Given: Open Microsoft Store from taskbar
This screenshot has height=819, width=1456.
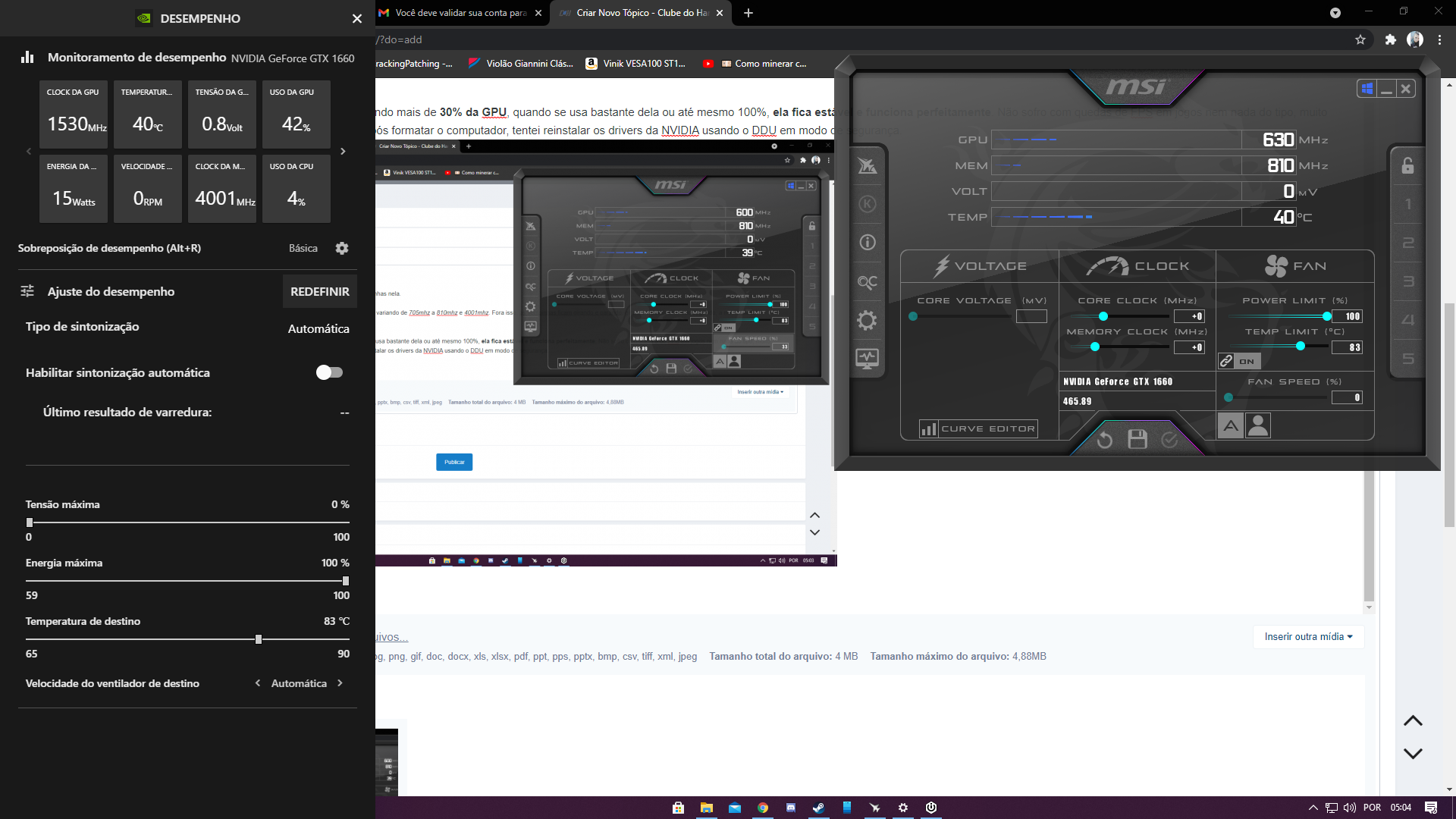Looking at the screenshot, I should pos(678,808).
